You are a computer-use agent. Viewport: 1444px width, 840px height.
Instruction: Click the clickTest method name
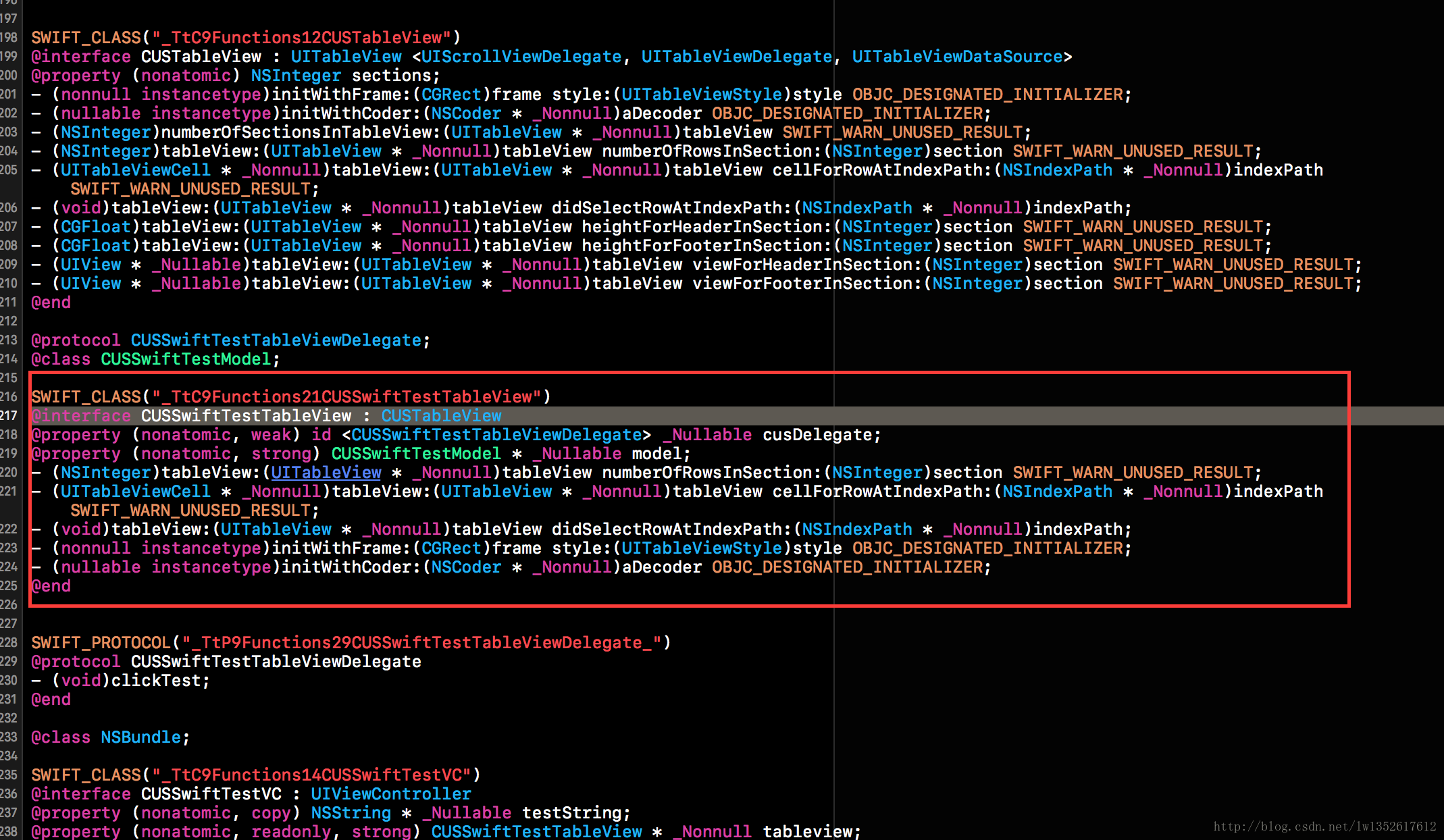click(156, 681)
